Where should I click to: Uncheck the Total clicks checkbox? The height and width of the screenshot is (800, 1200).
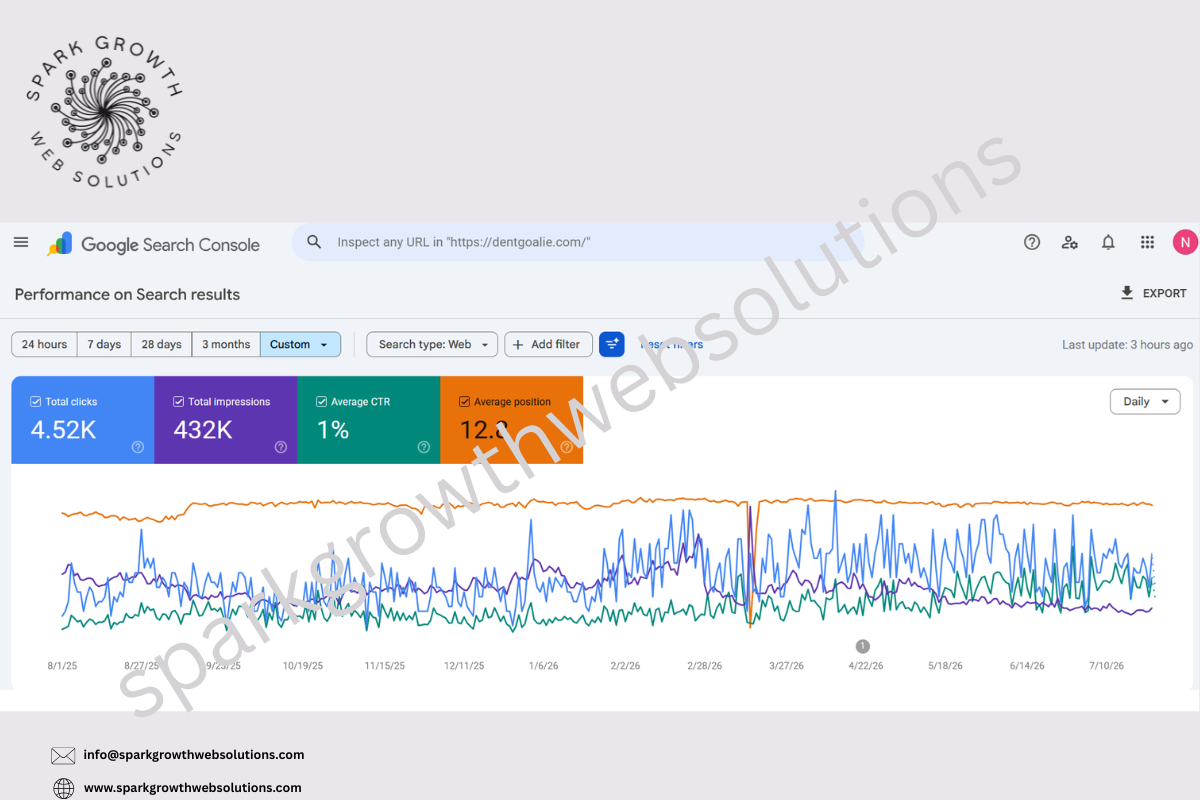pos(36,402)
